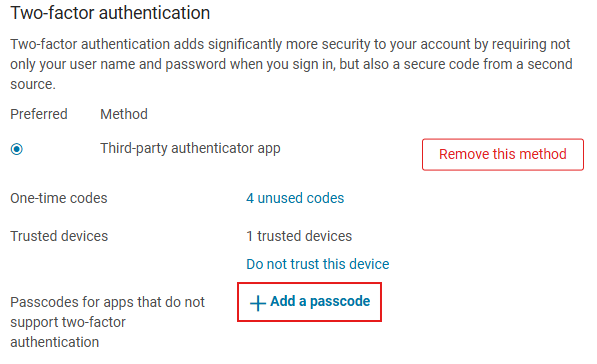The height and width of the screenshot is (364, 597).
Task: Click the word authentication under passcodes label
Action: coord(54,342)
